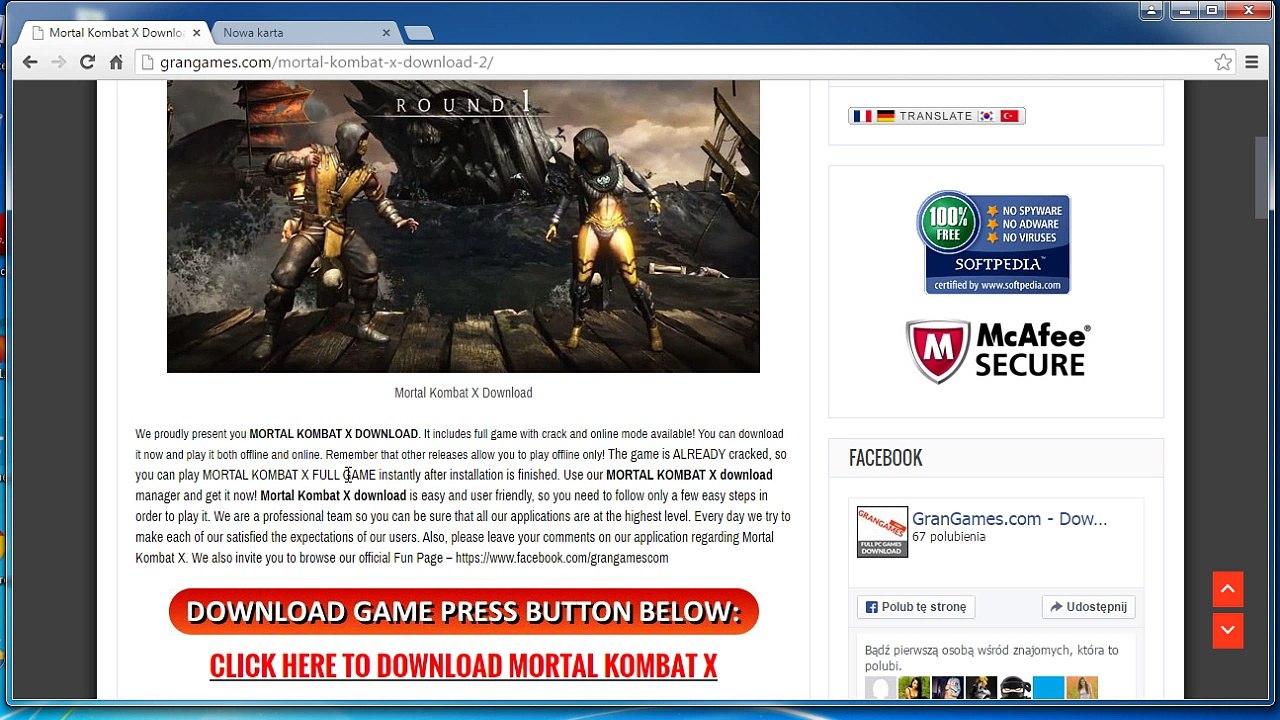Jump to page bottom with the orange down arrow
This screenshot has height=720, width=1280.
pyautogui.click(x=1228, y=630)
